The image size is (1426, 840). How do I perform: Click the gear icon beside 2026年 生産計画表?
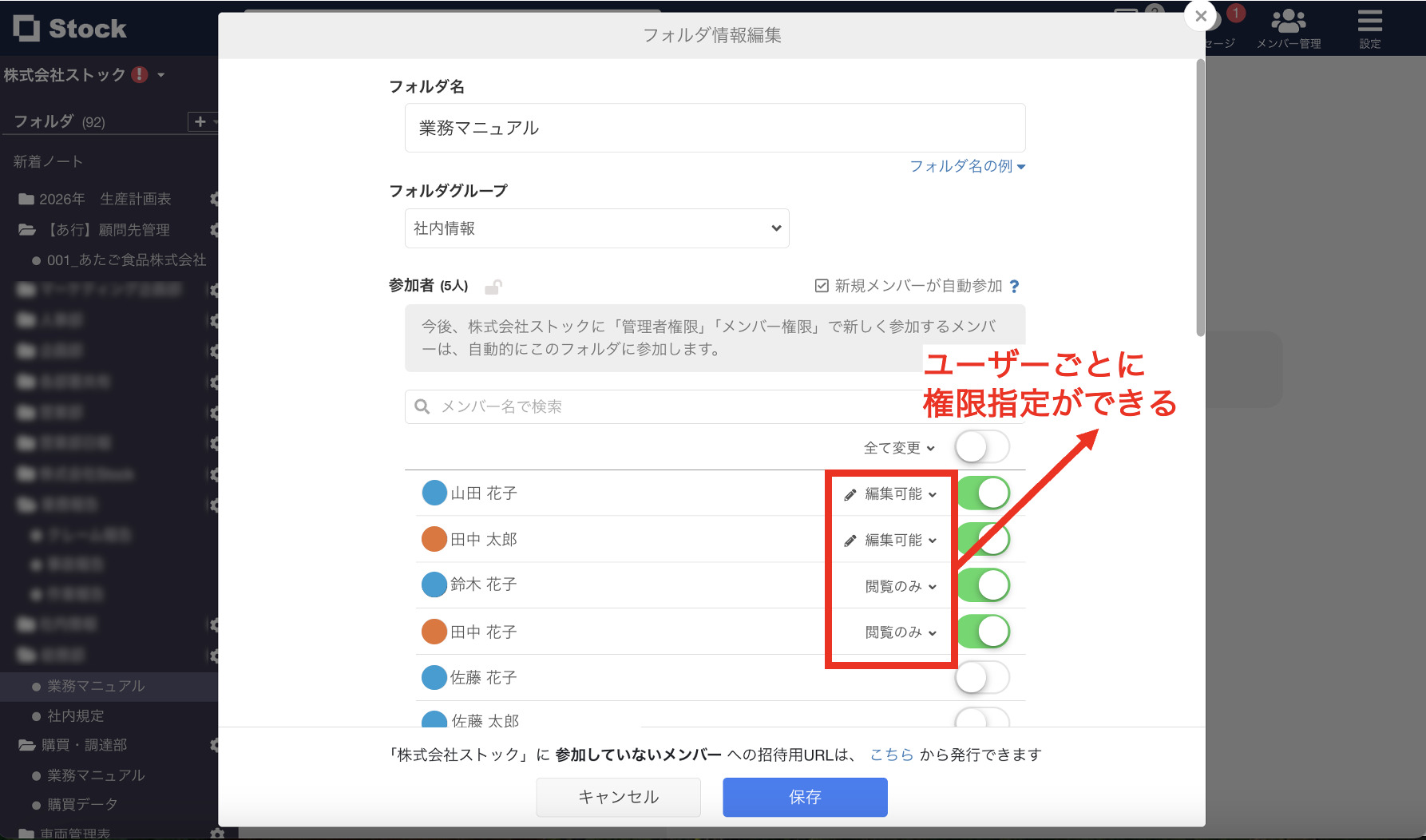click(x=214, y=199)
